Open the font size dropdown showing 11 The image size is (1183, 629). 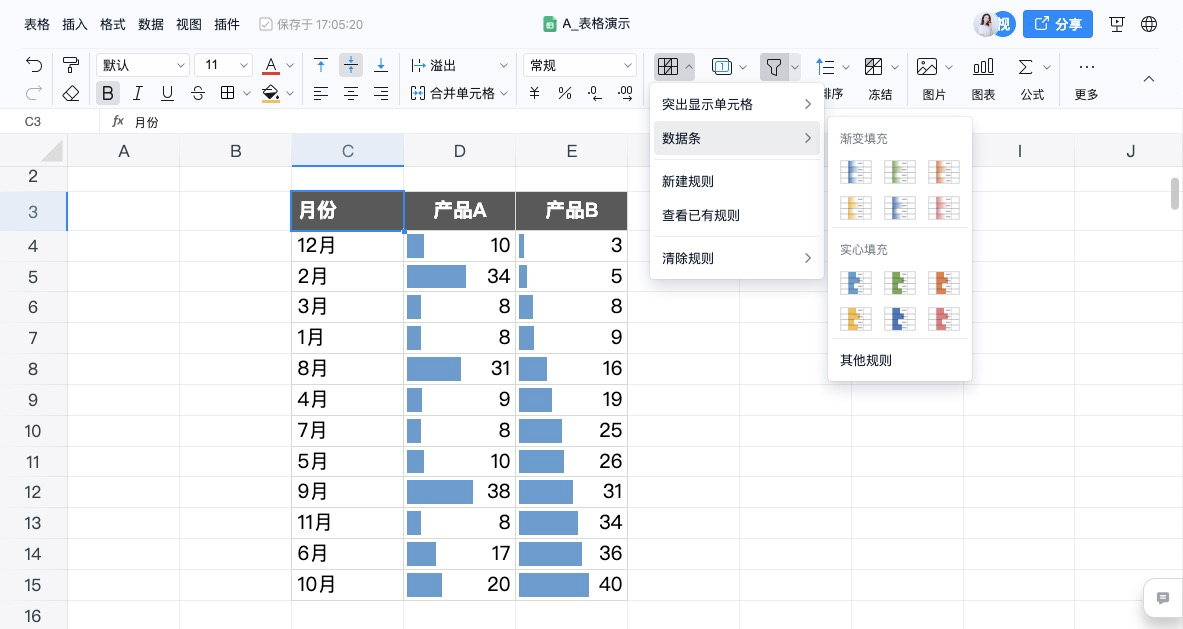point(223,64)
